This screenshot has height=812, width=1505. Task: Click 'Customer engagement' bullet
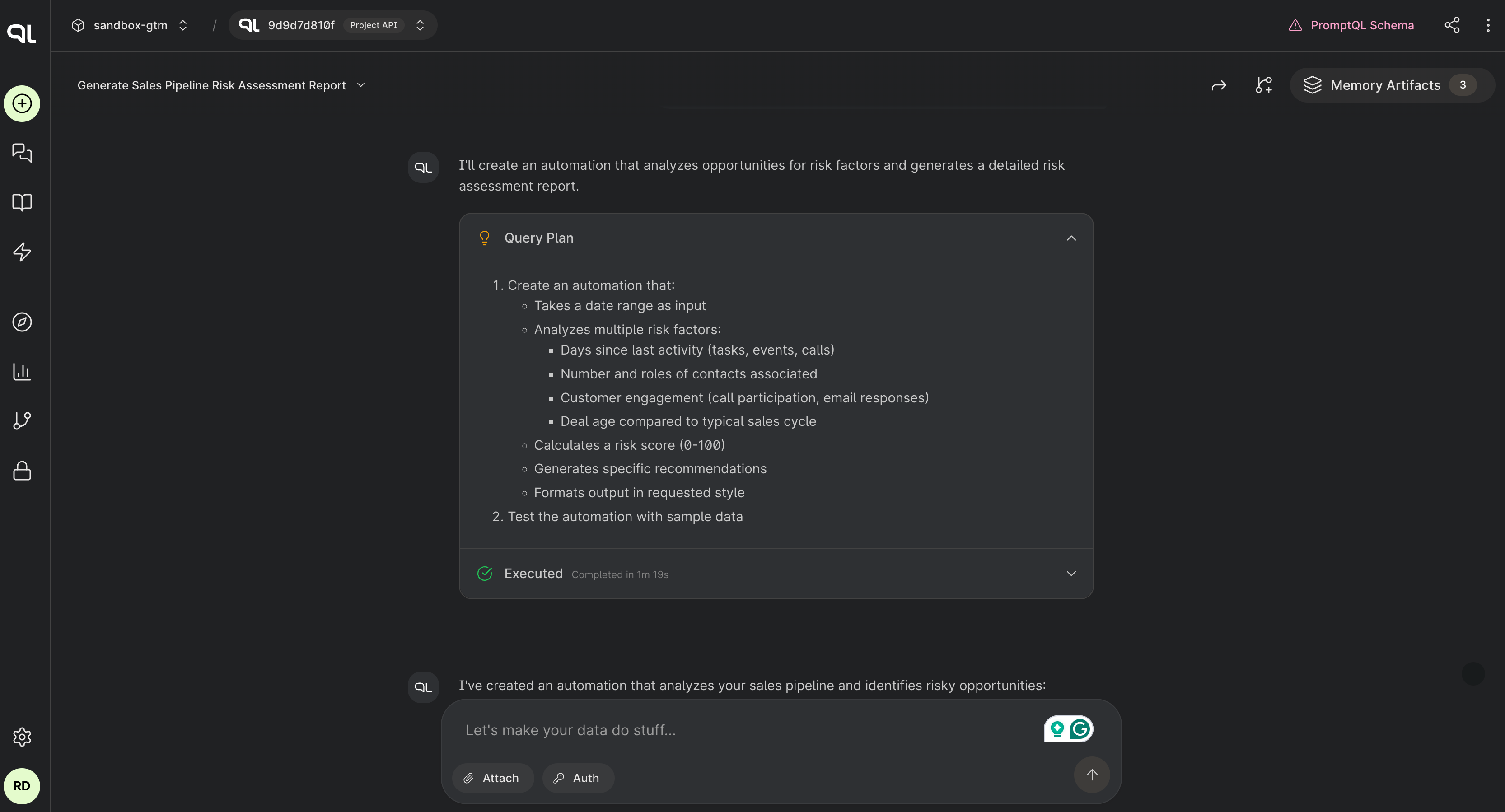(x=744, y=398)
